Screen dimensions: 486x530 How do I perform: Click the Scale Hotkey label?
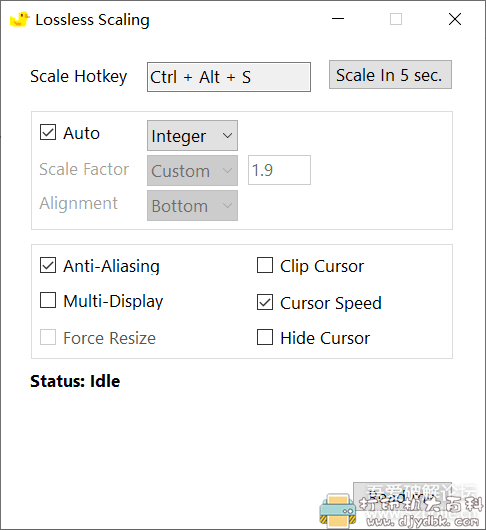click(79, 76)
